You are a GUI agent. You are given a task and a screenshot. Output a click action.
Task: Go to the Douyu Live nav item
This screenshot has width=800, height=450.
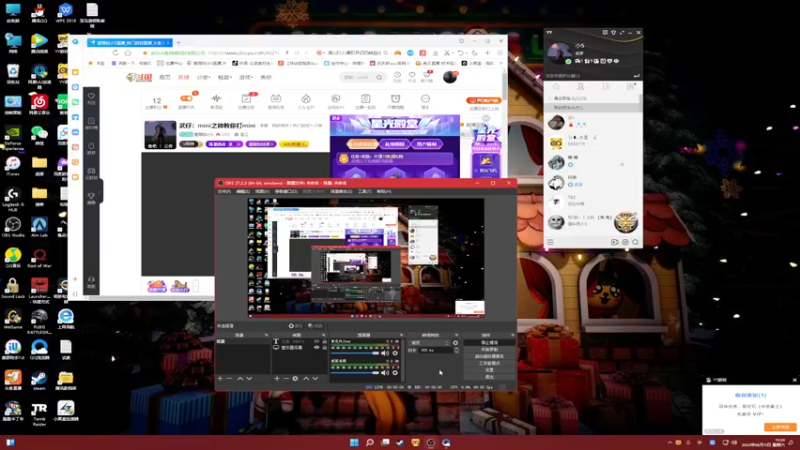(x=183, y=78)
